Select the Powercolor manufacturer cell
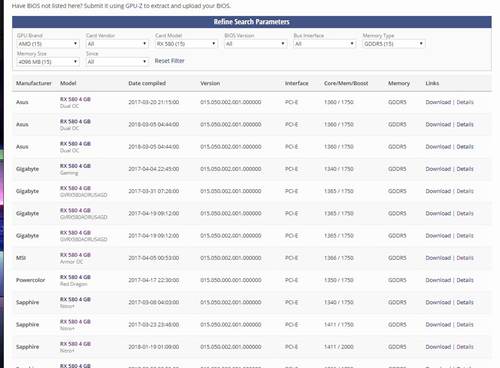 tap(30, 280)
